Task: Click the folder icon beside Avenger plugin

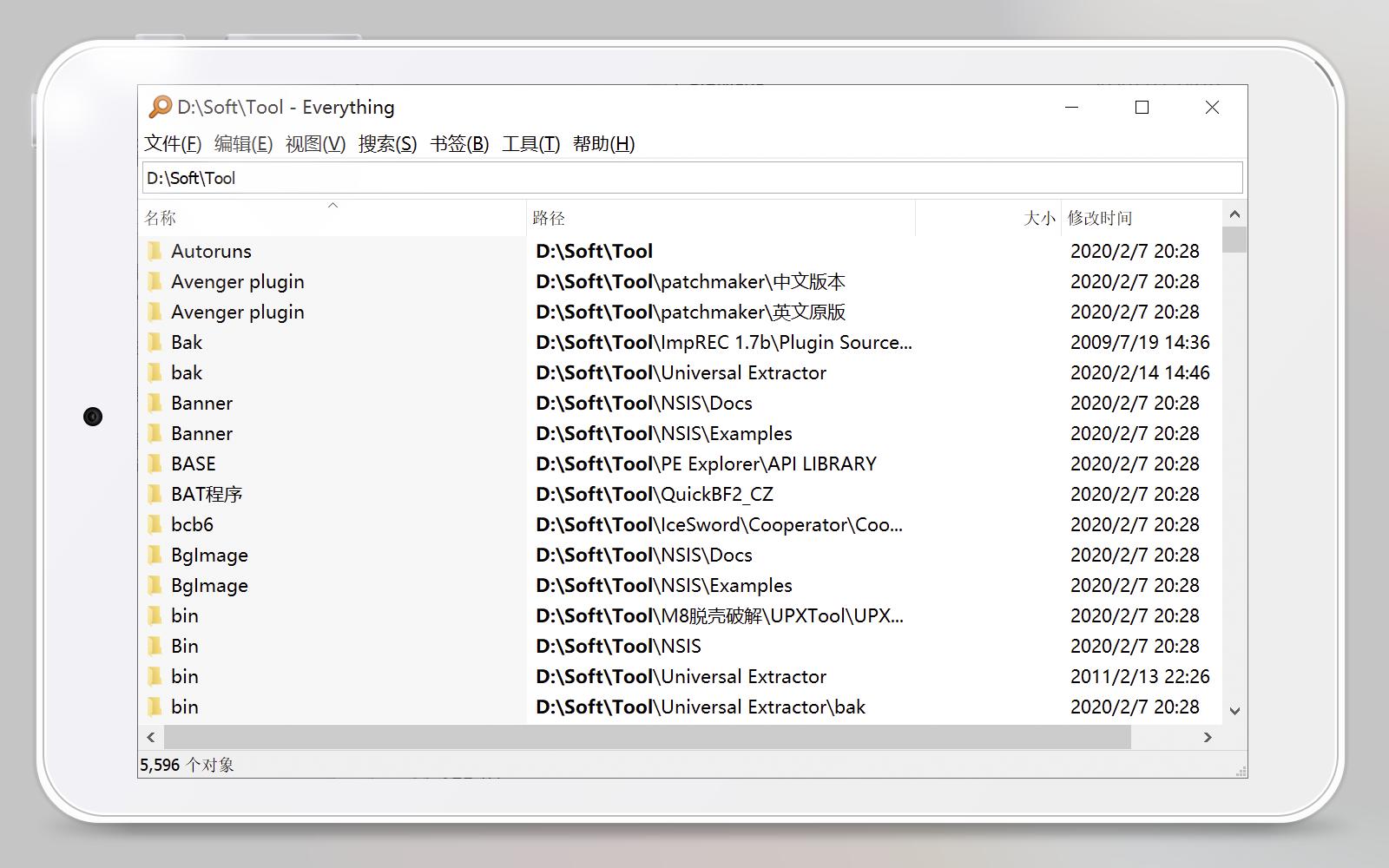Action: tap(154, 280)
